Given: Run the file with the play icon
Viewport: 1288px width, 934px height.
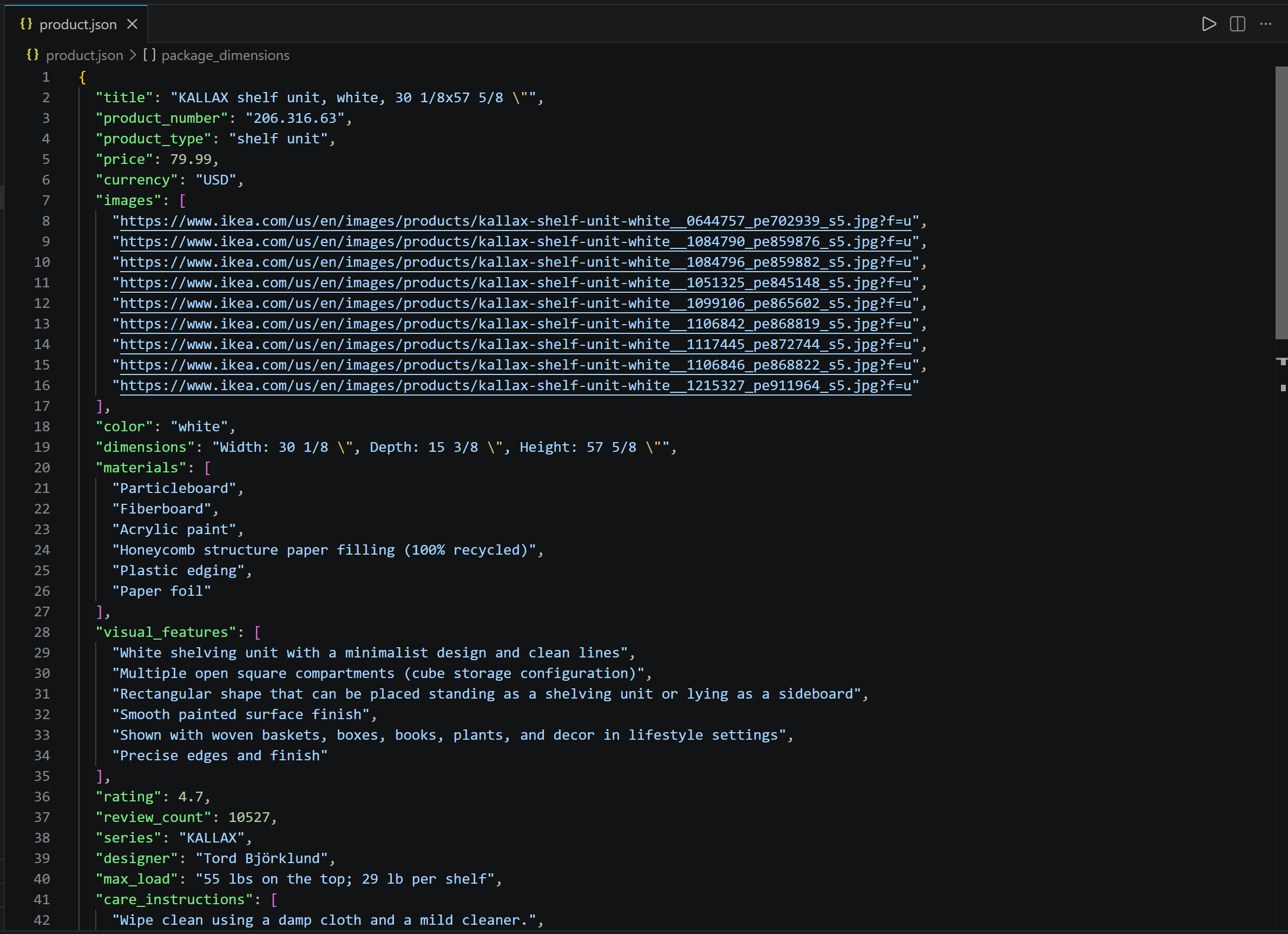Looking at the screenshot, I should tap(1209, 24).
